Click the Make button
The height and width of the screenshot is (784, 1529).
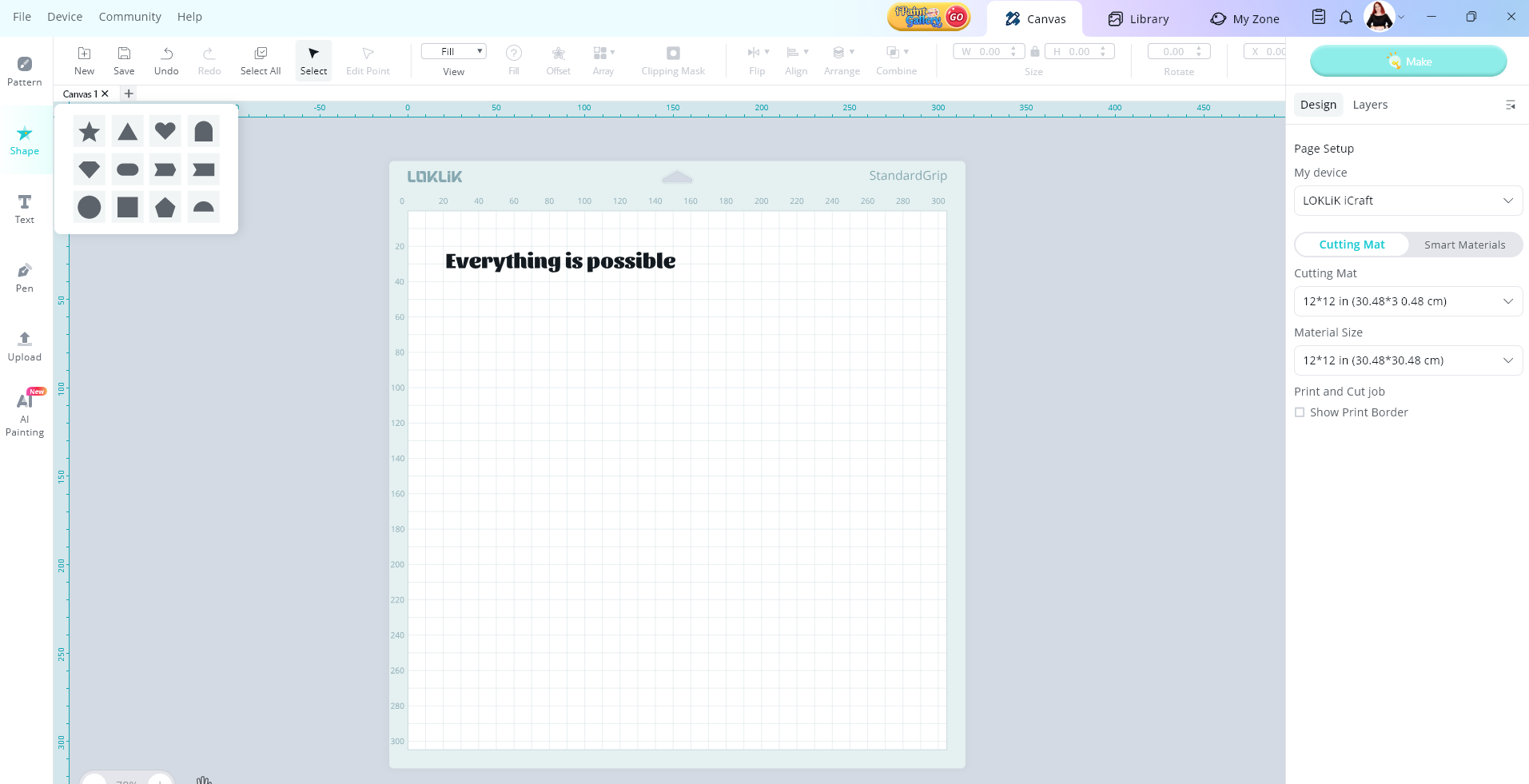1408,62
